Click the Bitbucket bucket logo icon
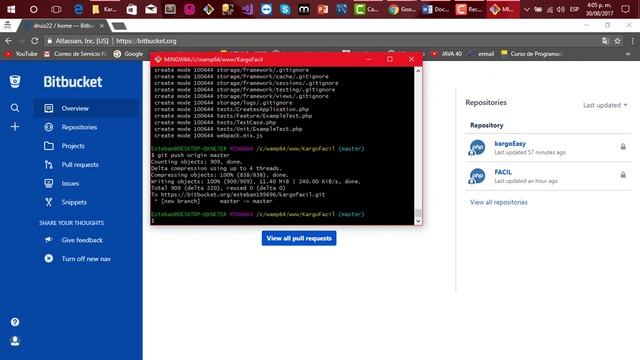 [x=15, y=81]
